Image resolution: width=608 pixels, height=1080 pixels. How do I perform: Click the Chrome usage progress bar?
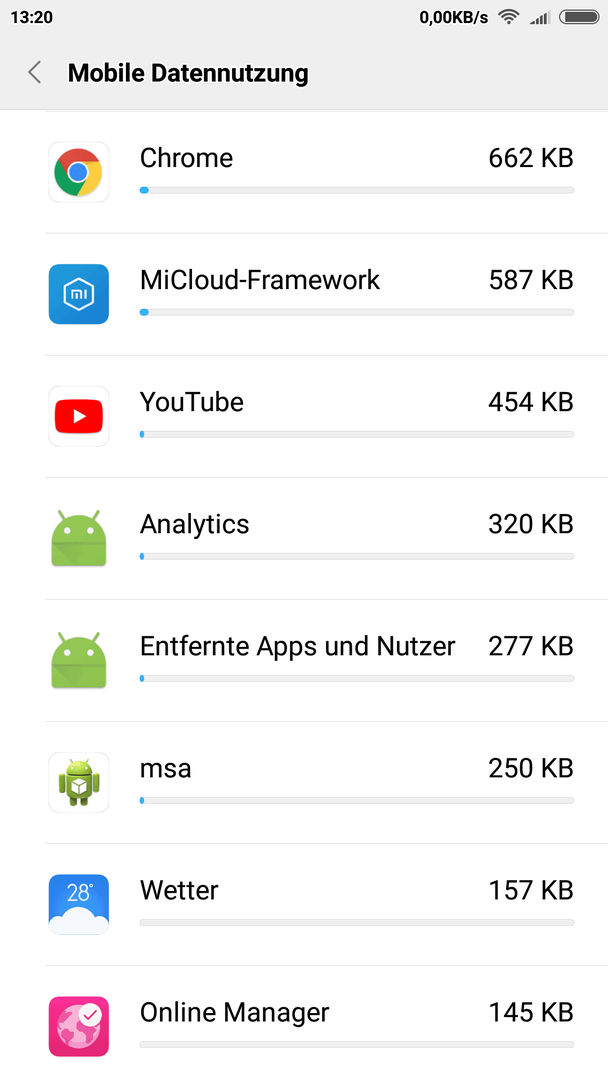pyautogui.click(x=357, y=190)
